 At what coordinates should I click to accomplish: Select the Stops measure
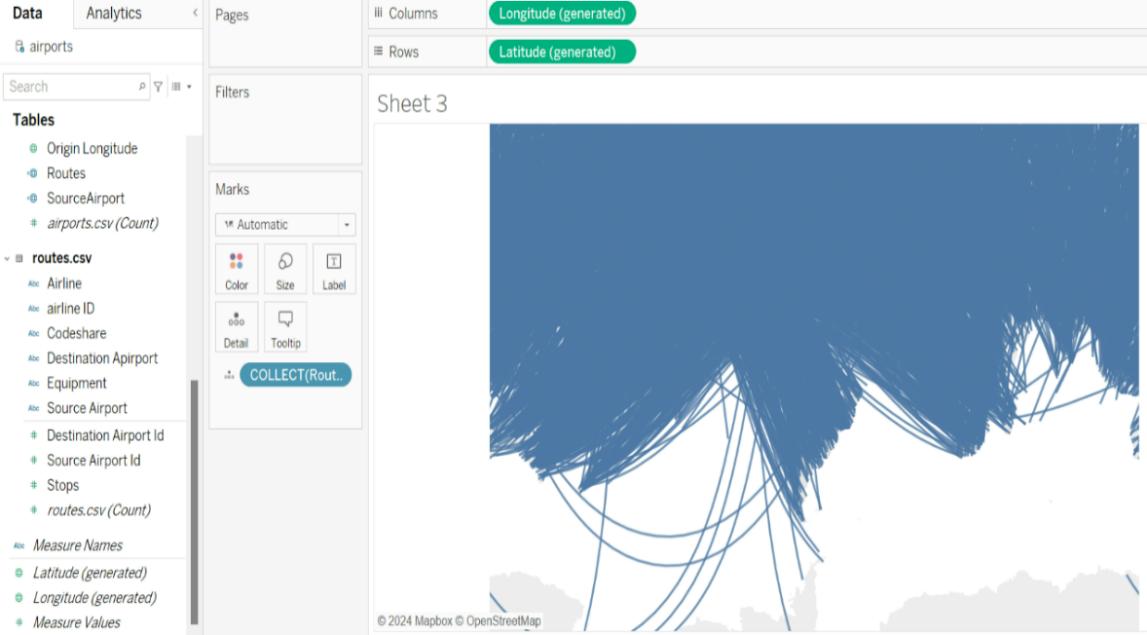click(63, 485)
